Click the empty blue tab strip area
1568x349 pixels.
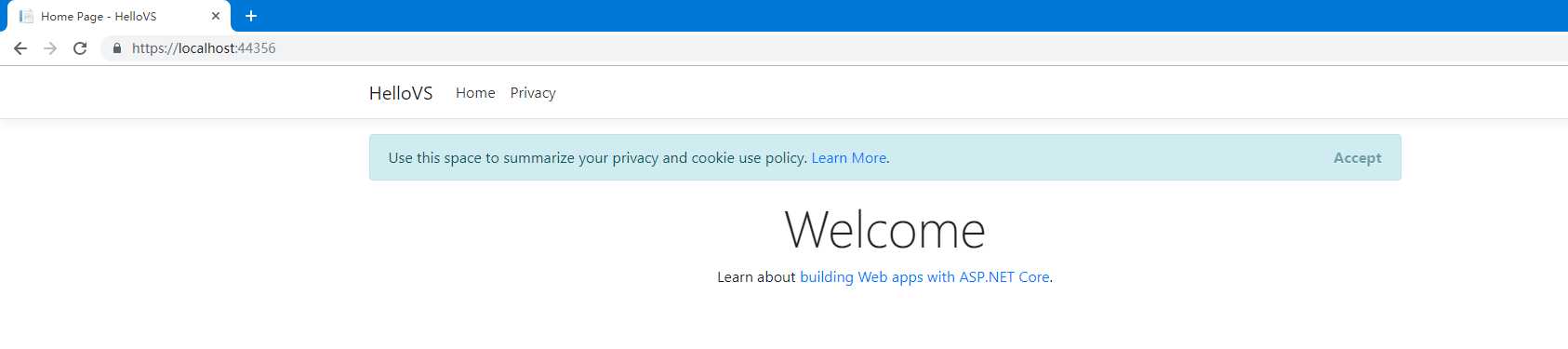coord(911,16)
